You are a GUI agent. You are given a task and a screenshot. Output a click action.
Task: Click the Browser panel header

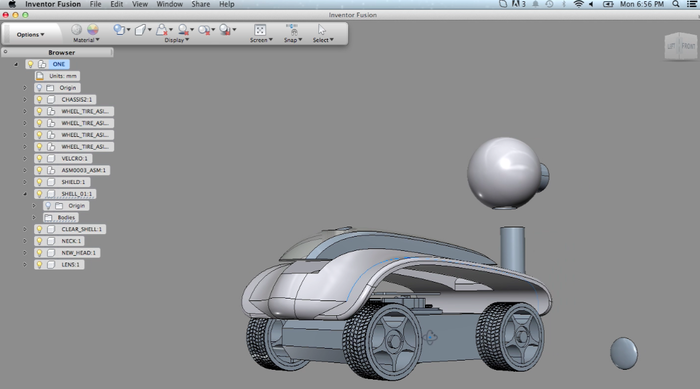[x=58, y=52]
